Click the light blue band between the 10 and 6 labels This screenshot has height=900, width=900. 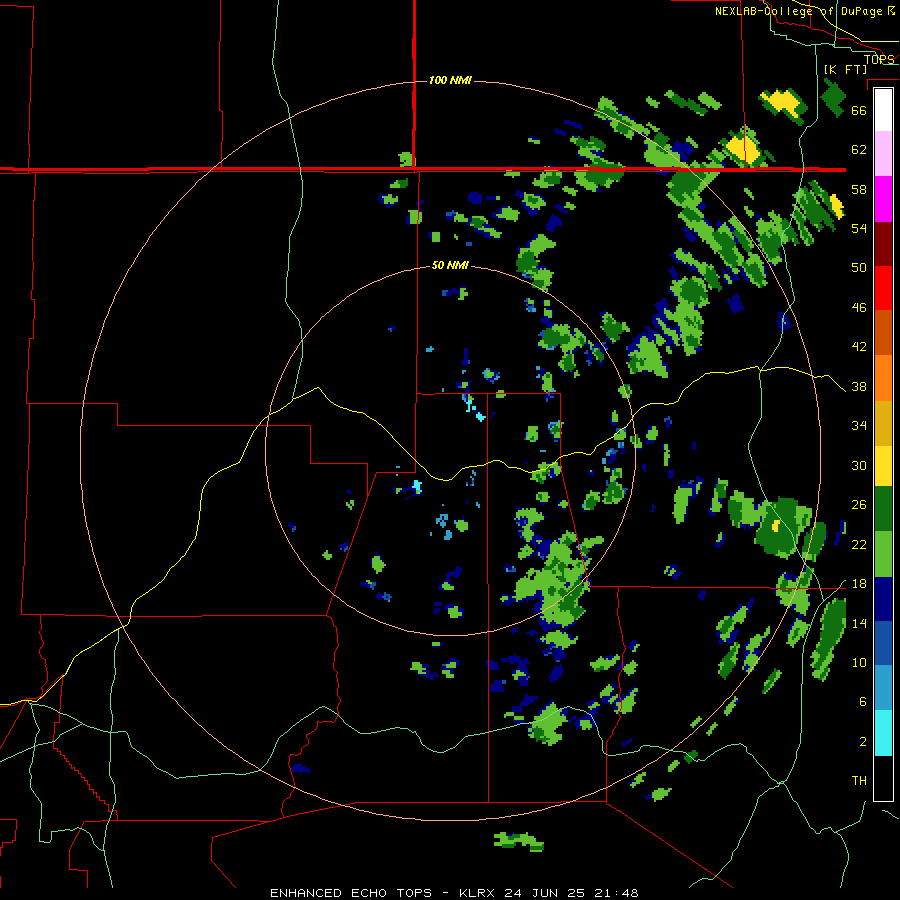[883, 688]
